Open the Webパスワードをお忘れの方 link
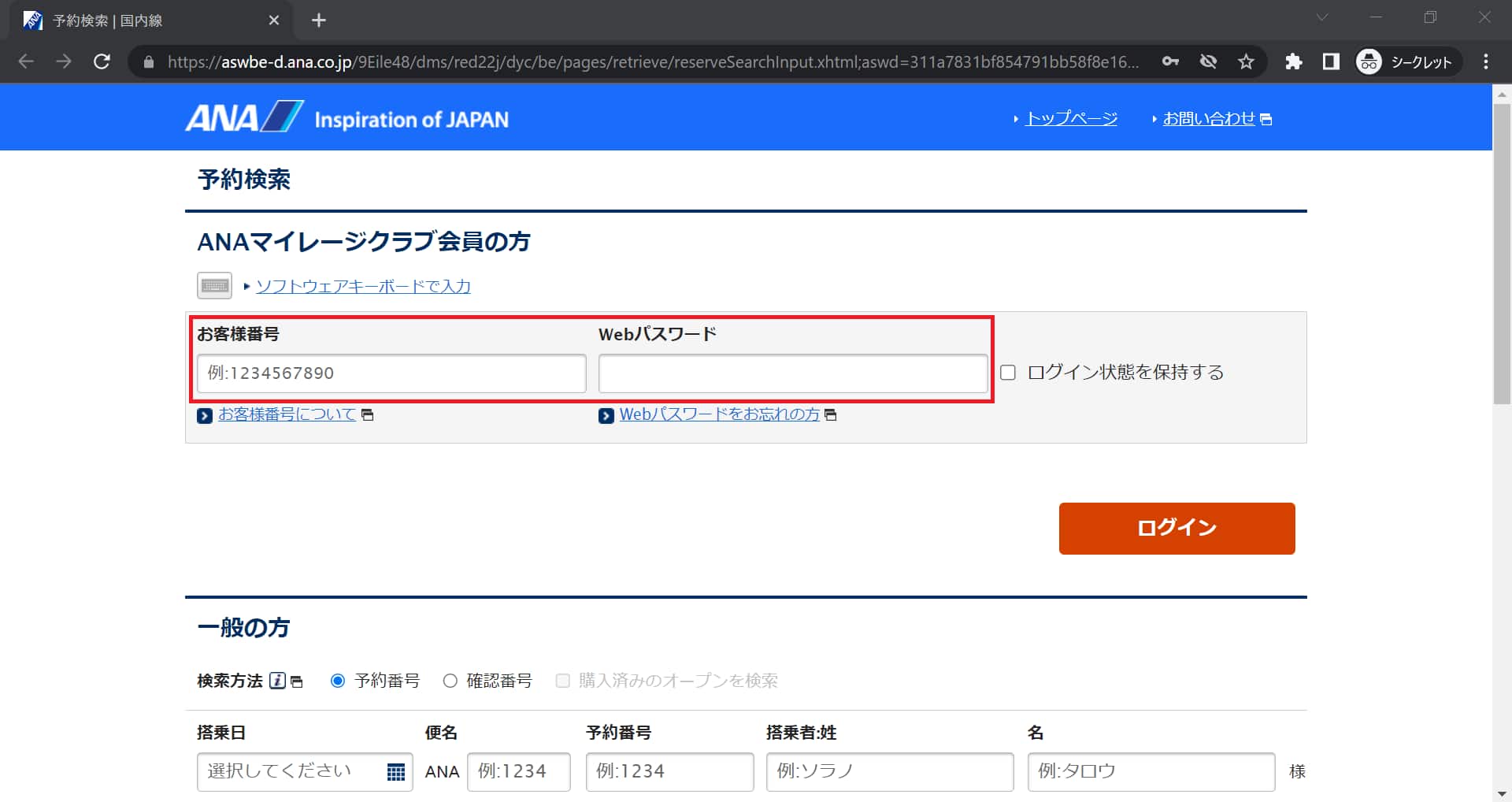This screenshot has height=802, width=1512. [719, 414]
